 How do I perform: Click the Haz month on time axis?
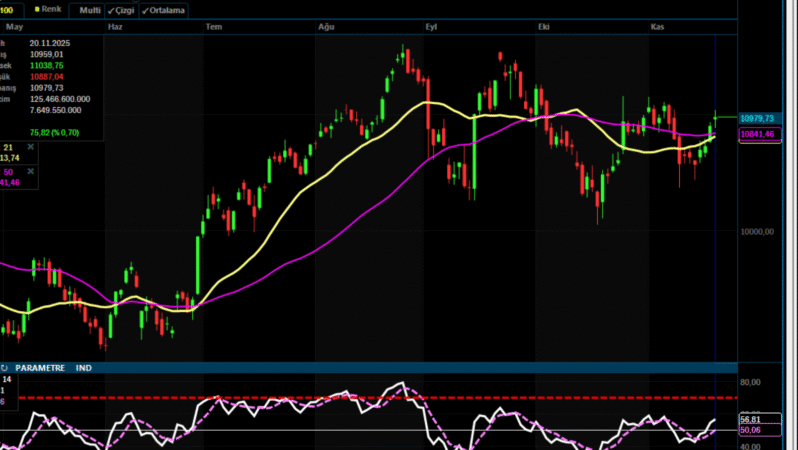[x=115, y=27]
